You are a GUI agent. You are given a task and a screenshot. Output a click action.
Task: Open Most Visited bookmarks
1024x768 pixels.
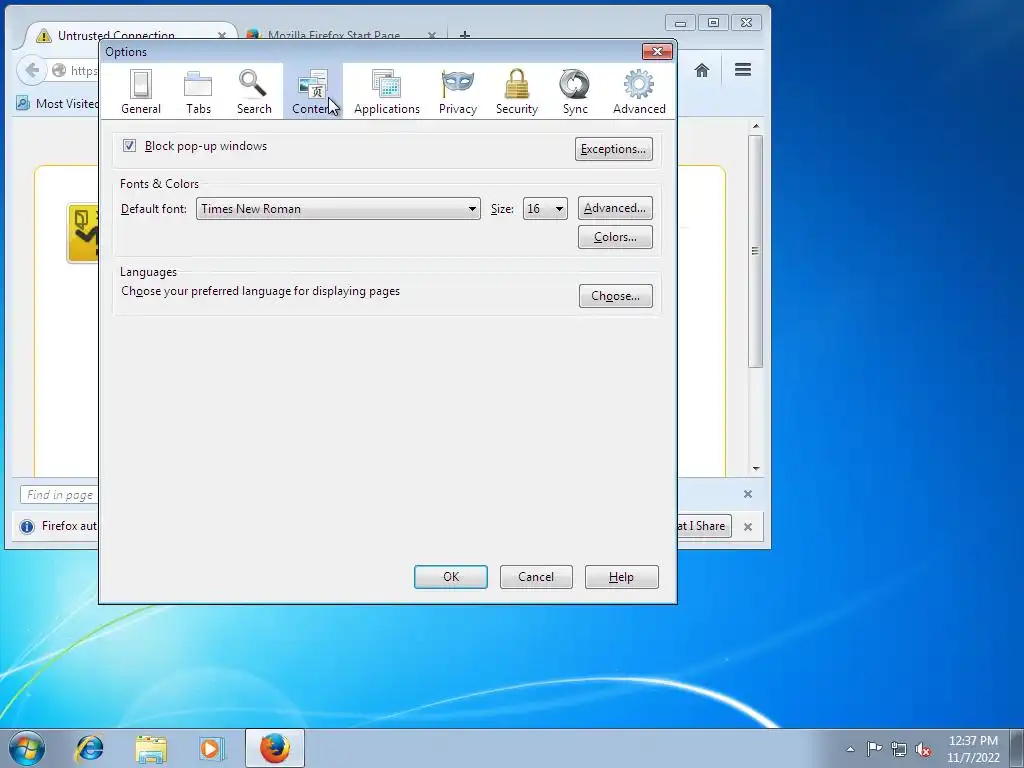(x=57, y=103)
